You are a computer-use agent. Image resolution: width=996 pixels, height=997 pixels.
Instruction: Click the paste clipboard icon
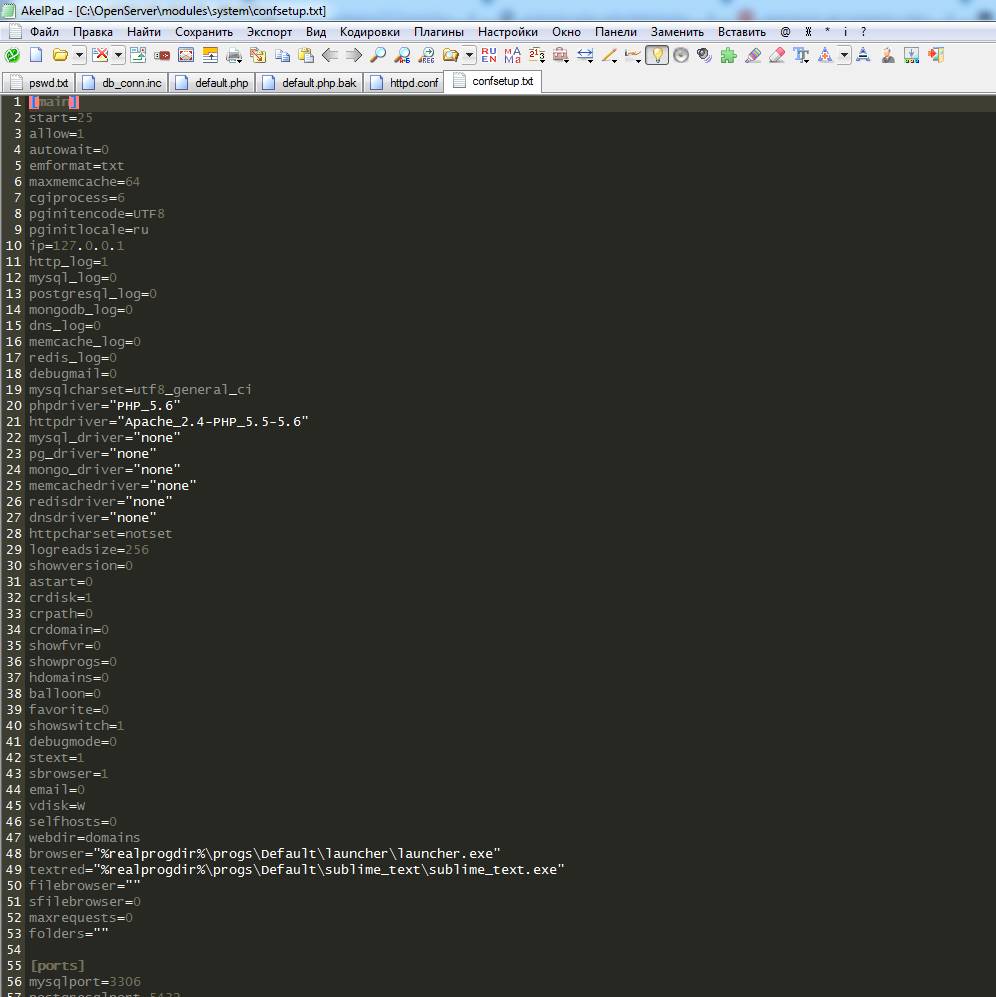pyautogui.click(x=305, y=56)
